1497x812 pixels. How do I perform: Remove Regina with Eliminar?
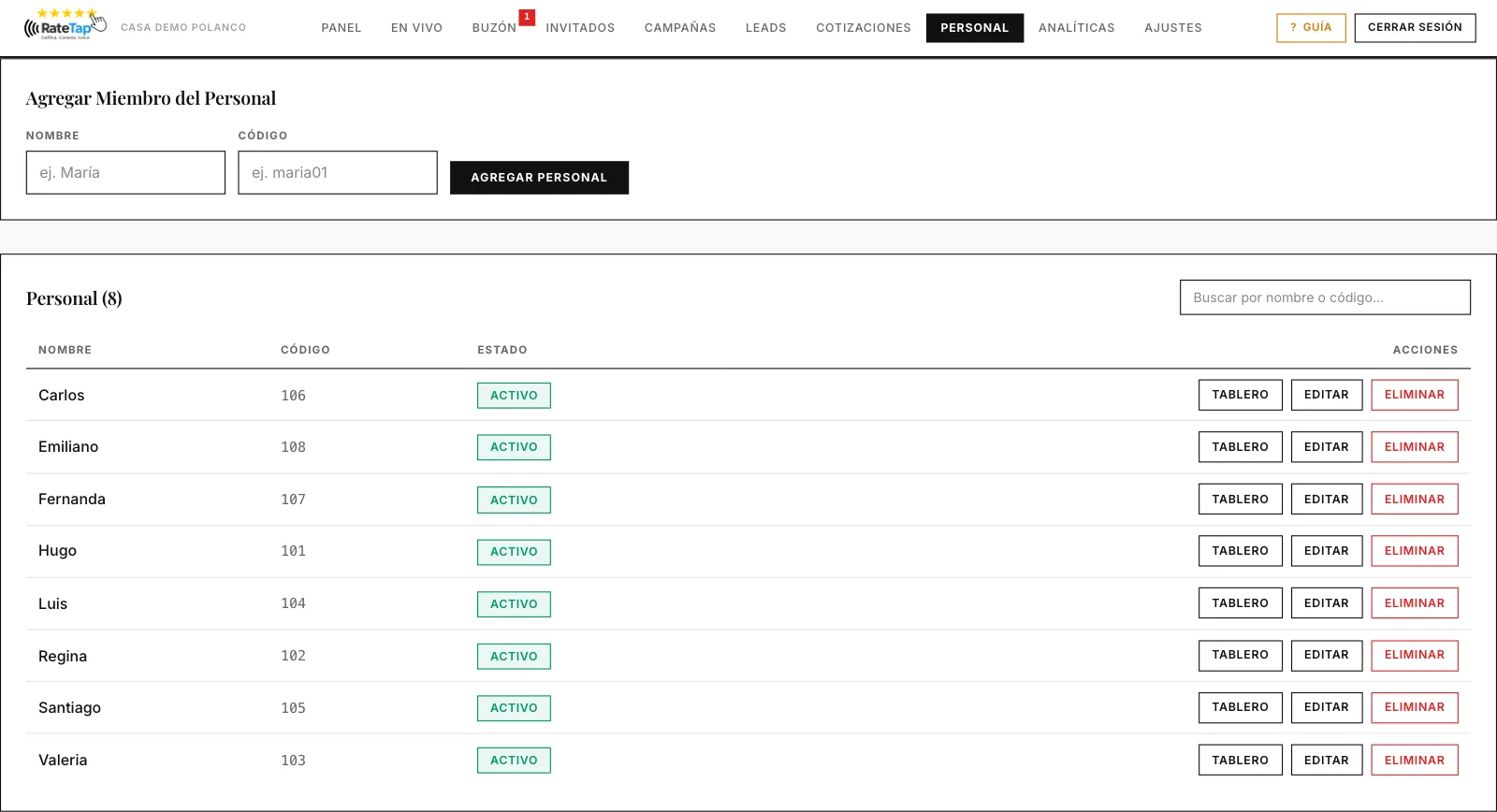(x=1415, y=655)
